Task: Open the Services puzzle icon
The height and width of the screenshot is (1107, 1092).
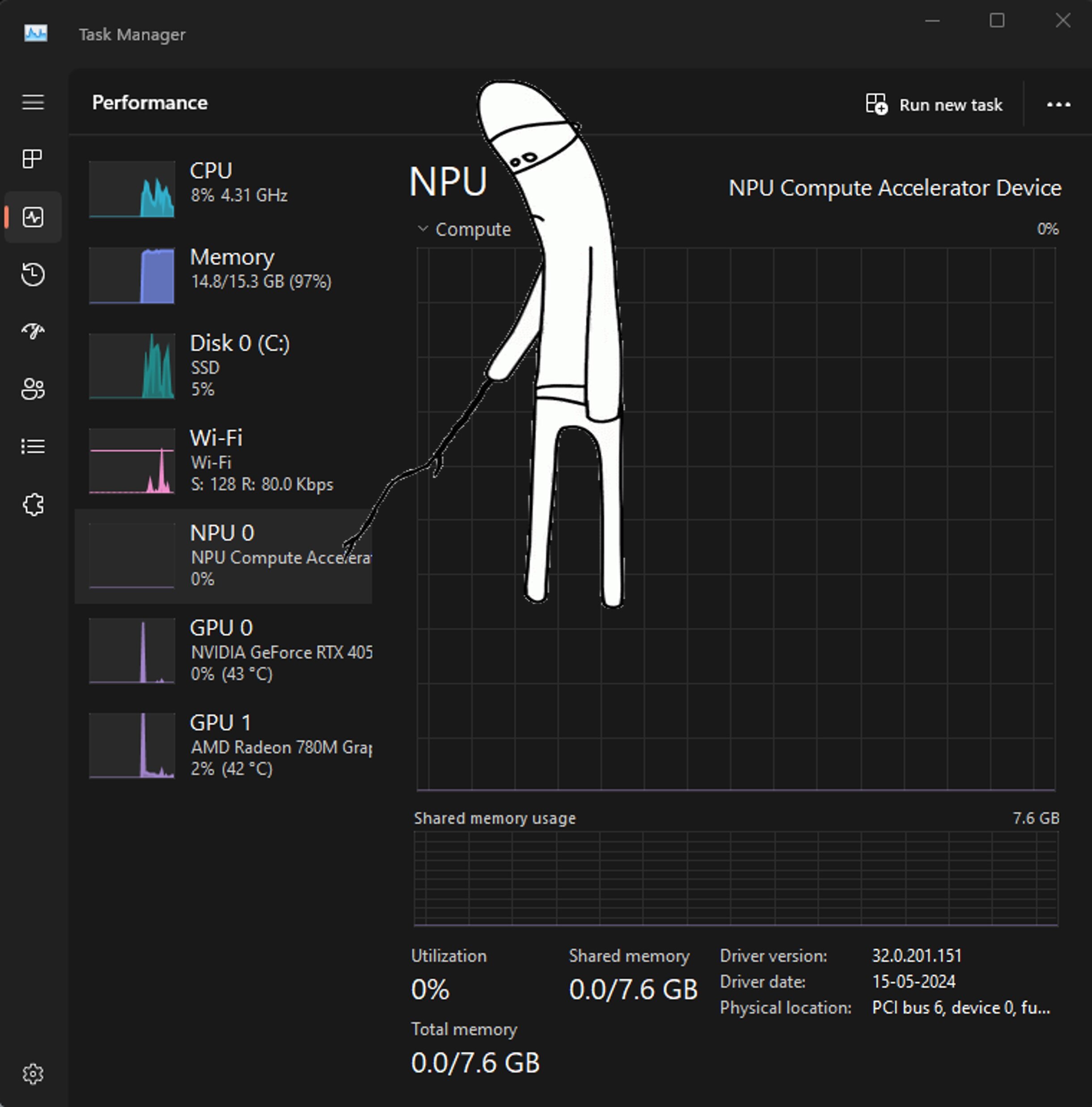Action: tap(33, 505)
